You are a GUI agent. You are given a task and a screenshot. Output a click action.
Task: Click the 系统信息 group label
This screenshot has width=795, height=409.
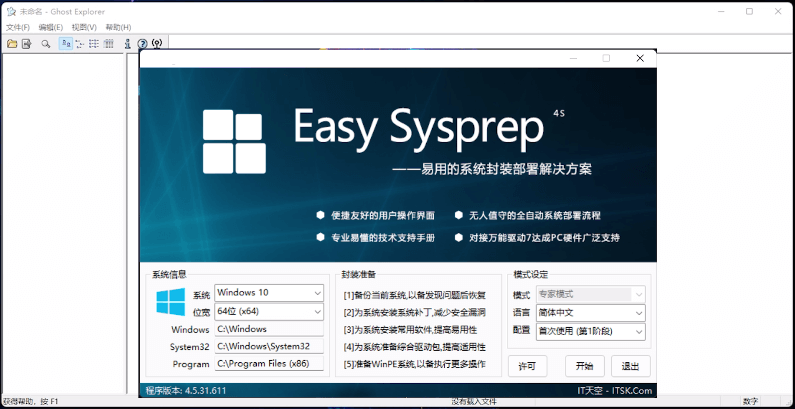(169, 275)
